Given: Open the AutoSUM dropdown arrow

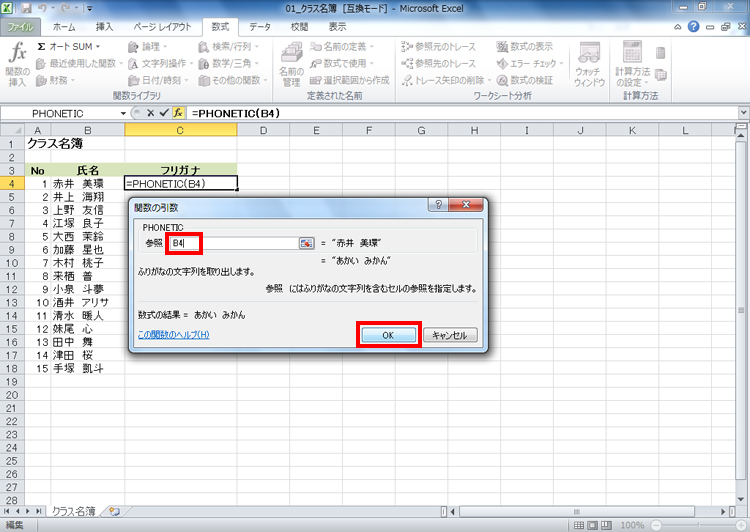Looking at the screenshot, I should click(x=98, y=47).
